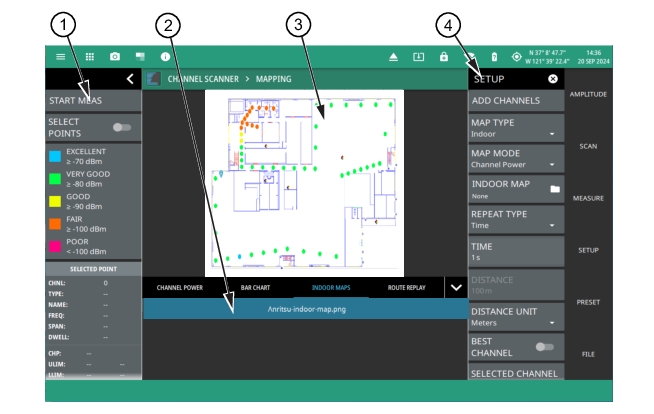Enable the Best Channel toggle

545,346
